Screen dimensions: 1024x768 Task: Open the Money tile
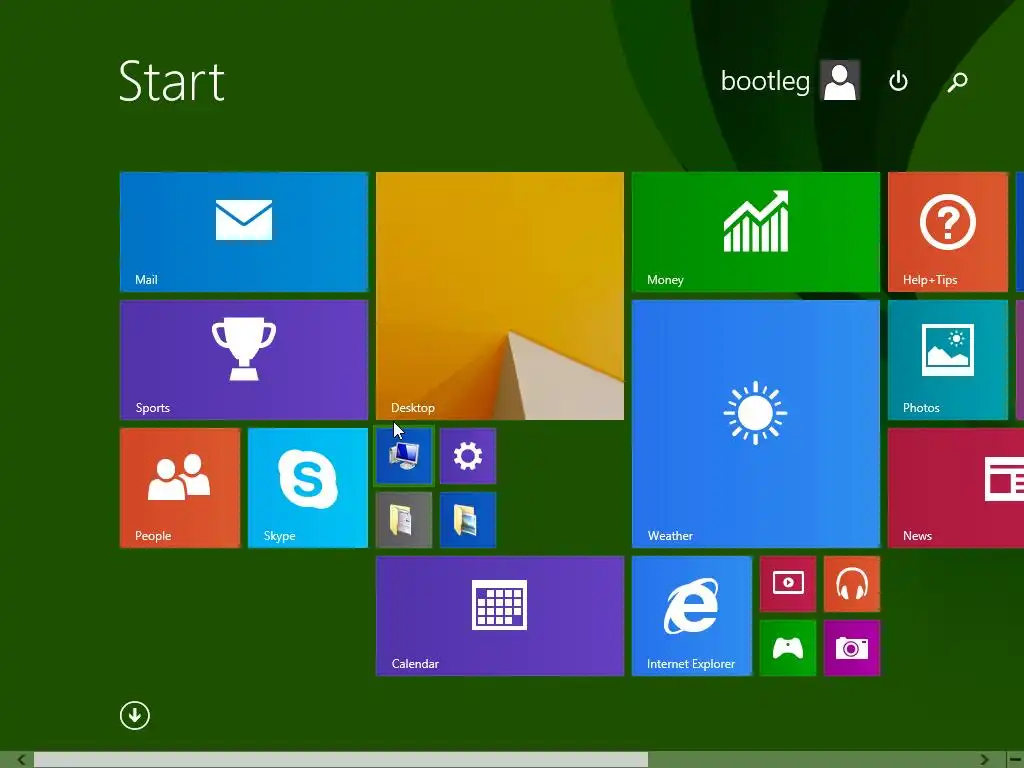(756, 232)
